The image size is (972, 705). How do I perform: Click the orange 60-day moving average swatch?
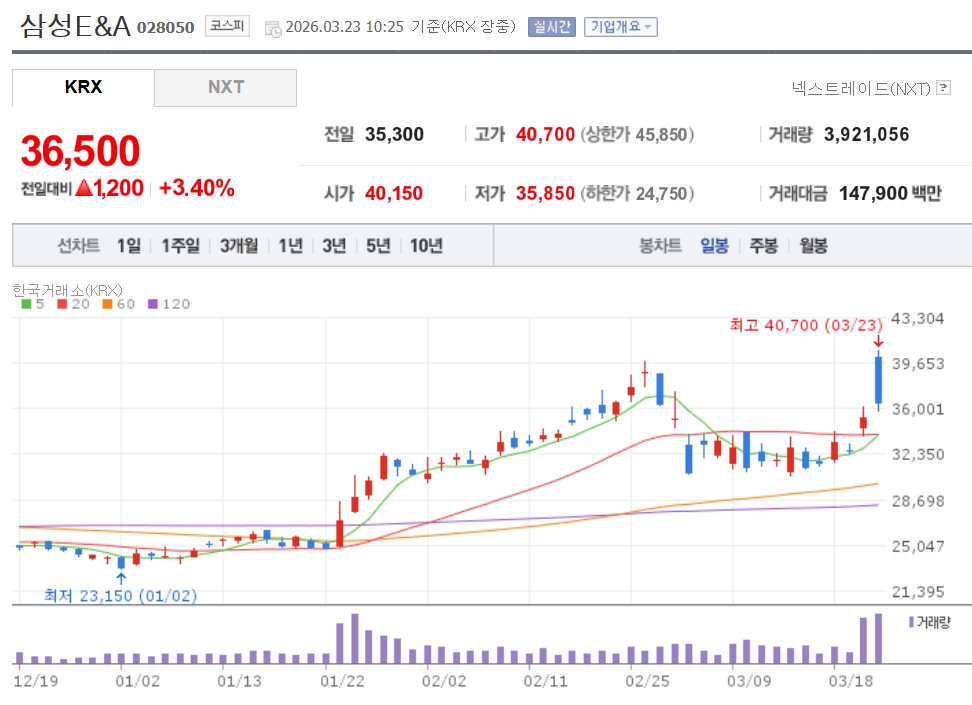(107, 304)
